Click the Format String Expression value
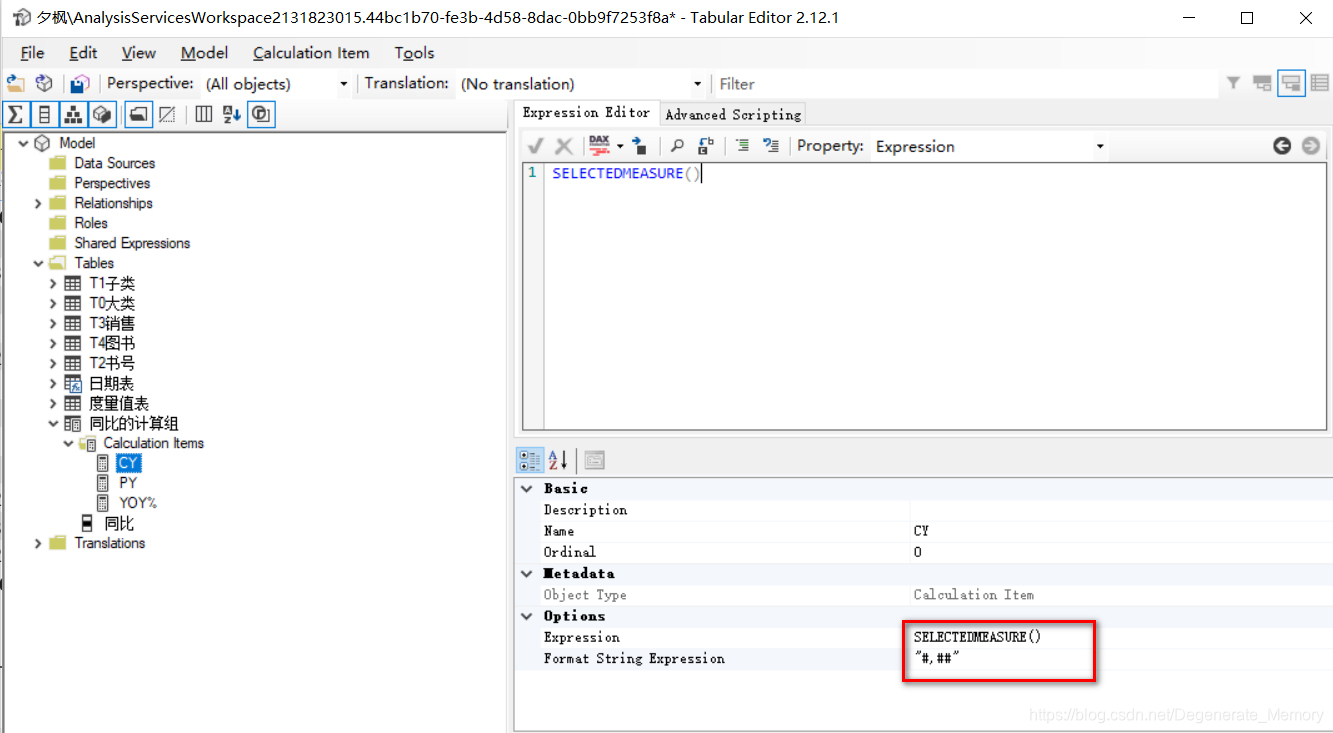The image size is (1333, 733). click(x=1119, y=659)
